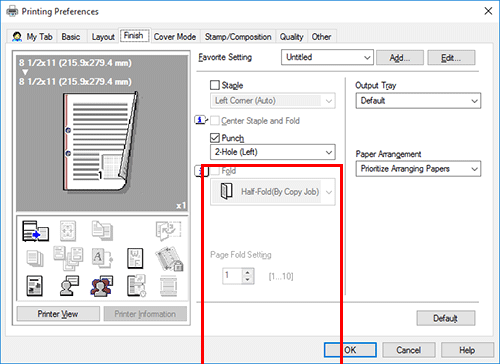Click the greyed stacked pages icon

(35, 258)
